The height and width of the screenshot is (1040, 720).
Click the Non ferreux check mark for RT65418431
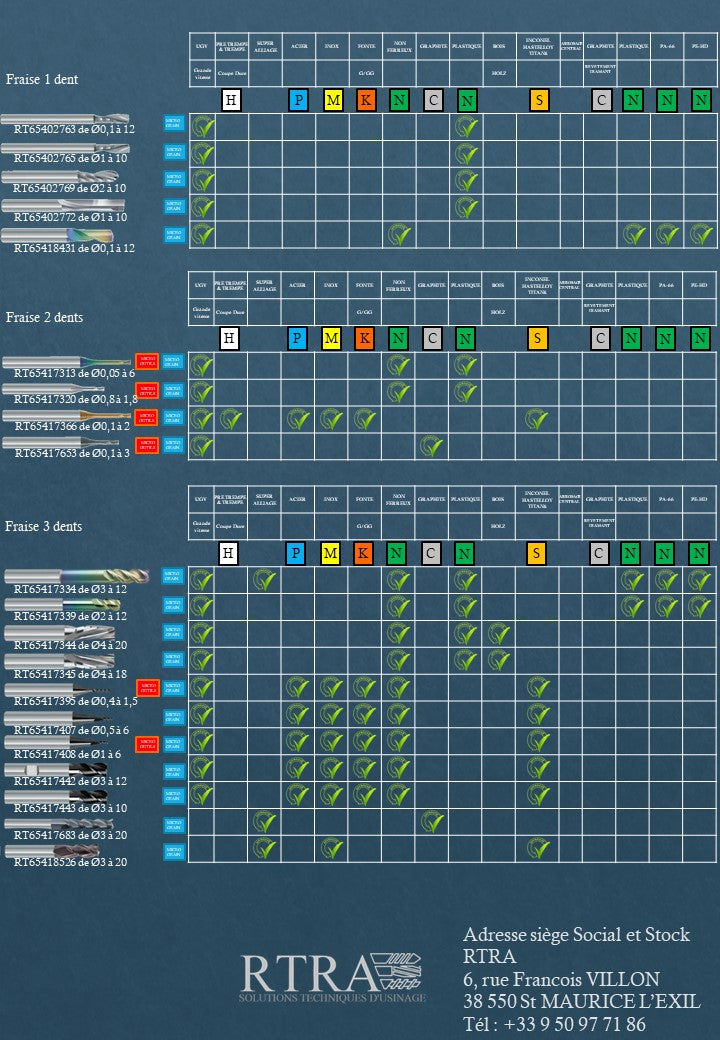[399, 234]
